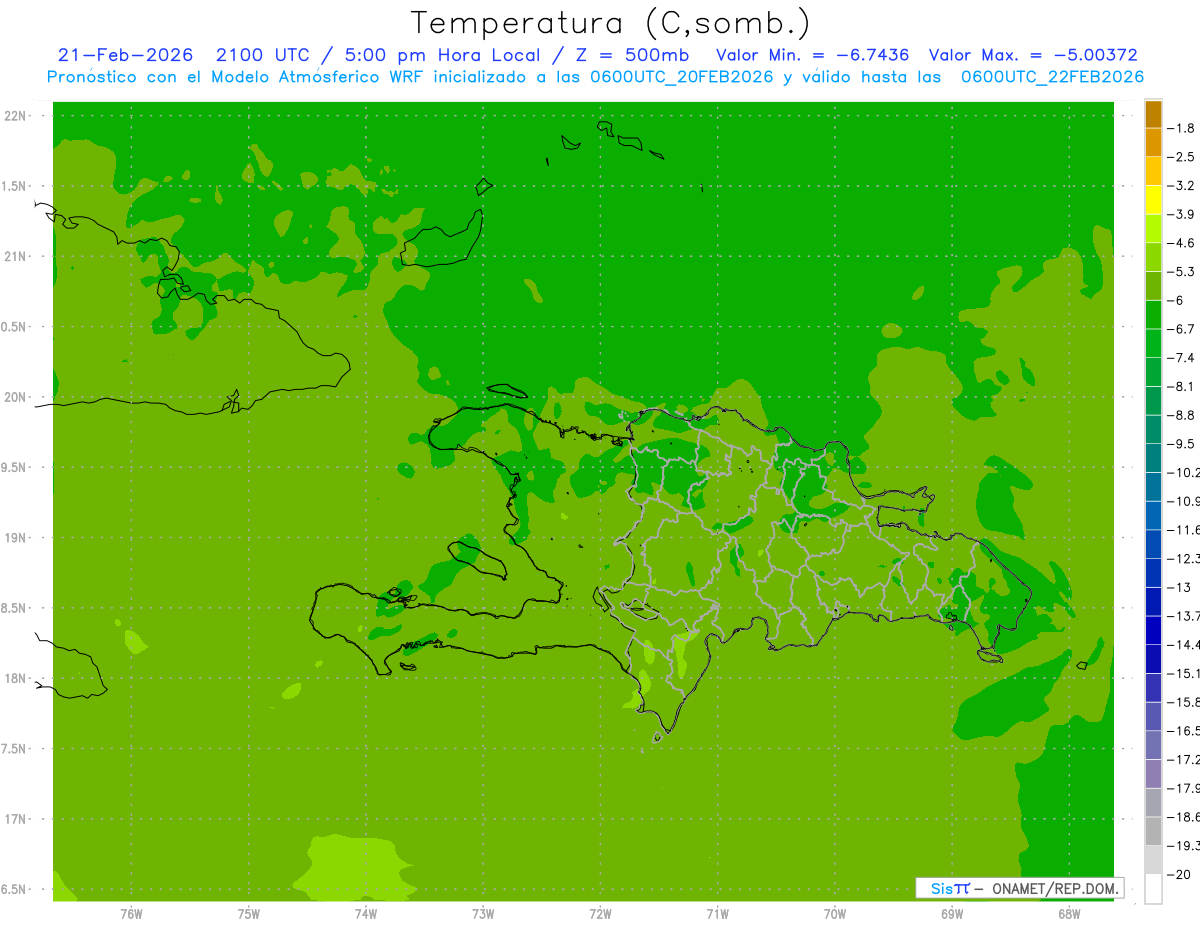Click the '18N' latitude label
Screen dimensions: 1200x927
[x=16, y=678]
